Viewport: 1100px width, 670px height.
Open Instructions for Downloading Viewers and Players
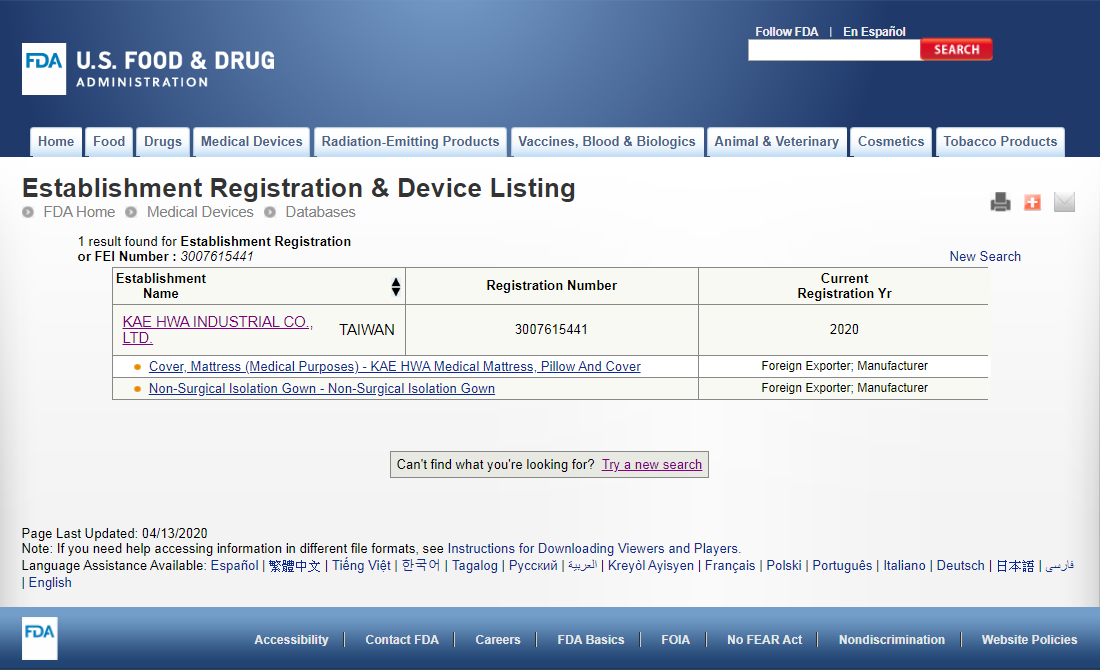(593, 549)
